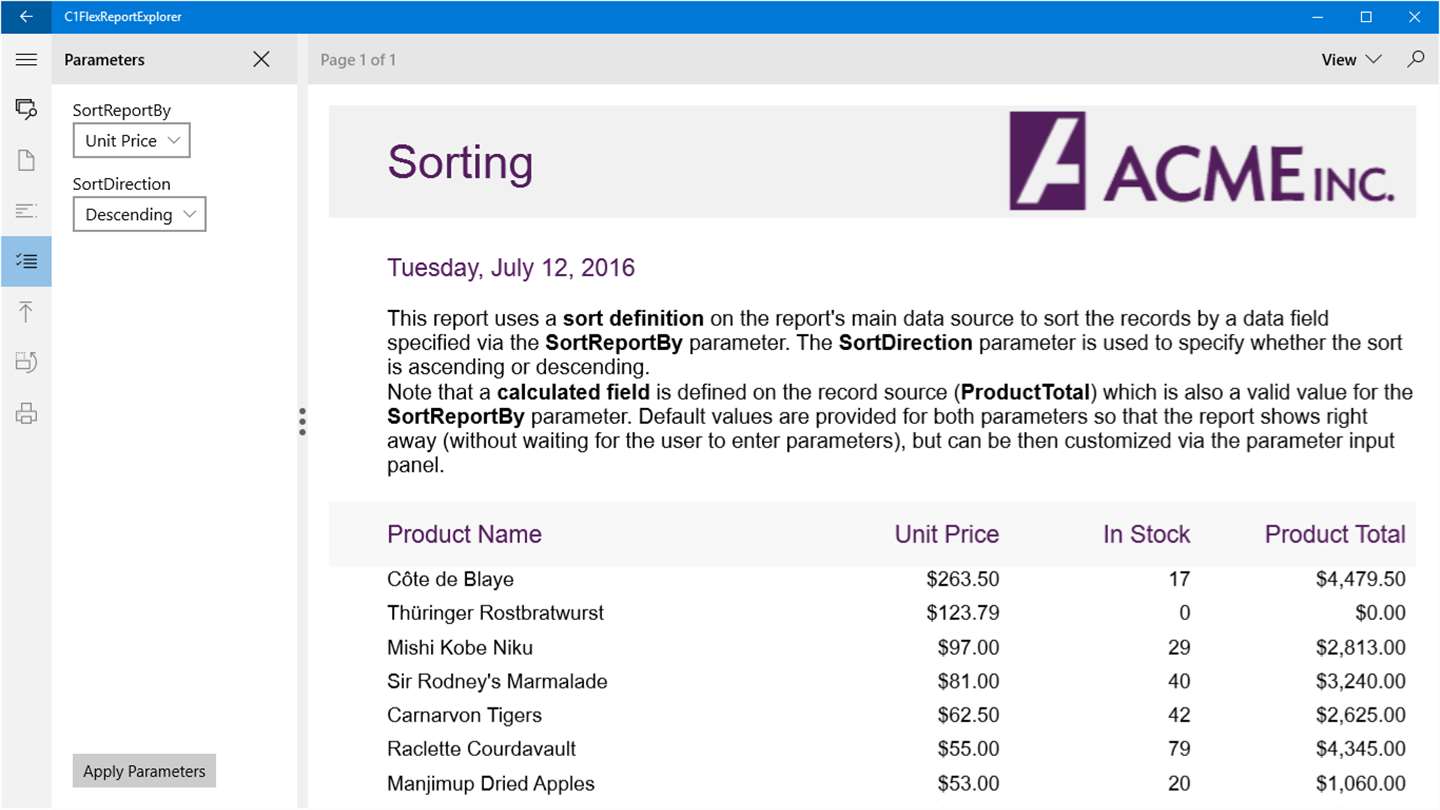Click the printer icon in the sidebar
Image resolution: width=1440 pixels, height=810 pixels.
pyautogui.click(x=26, y=413)
